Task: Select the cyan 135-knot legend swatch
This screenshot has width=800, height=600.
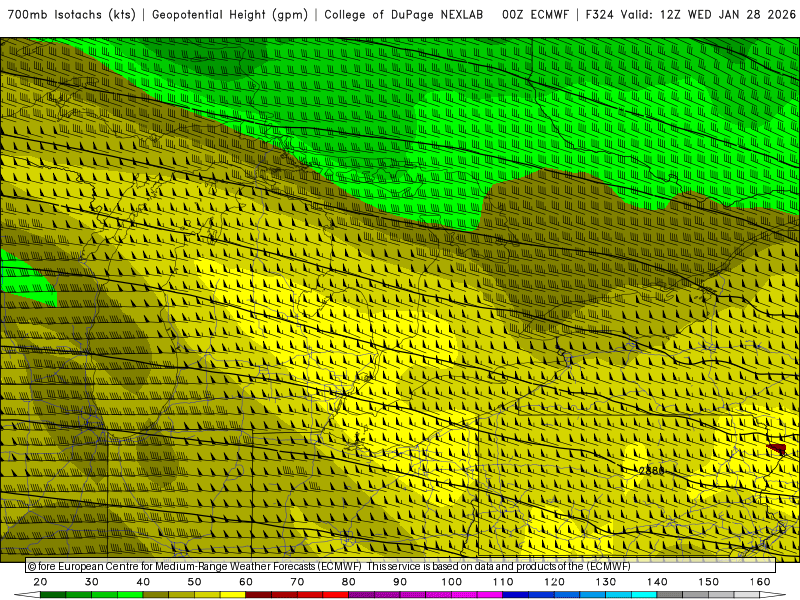Action: [644, 595]
